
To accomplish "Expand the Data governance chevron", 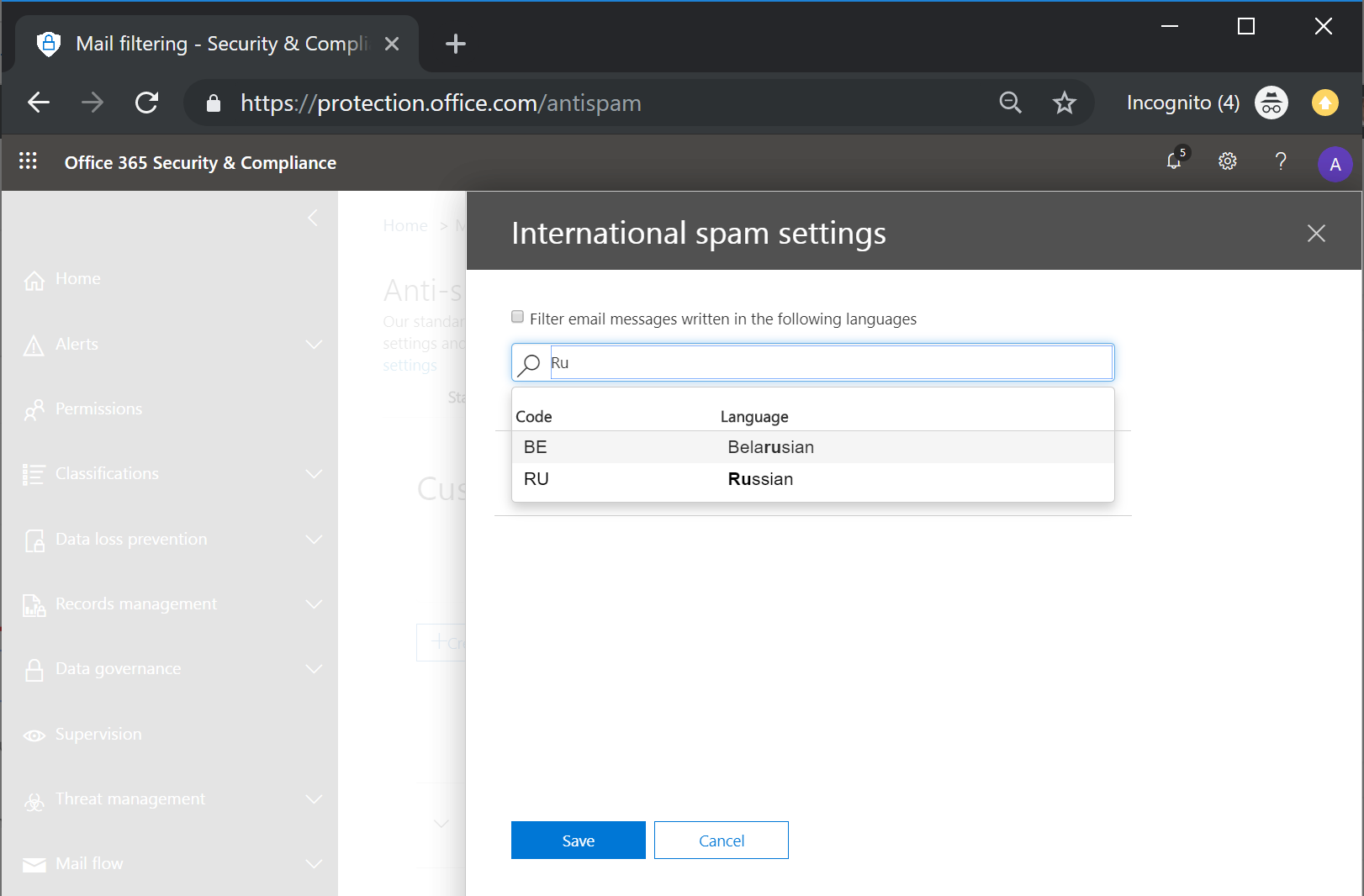I will [x=314, y=669].
